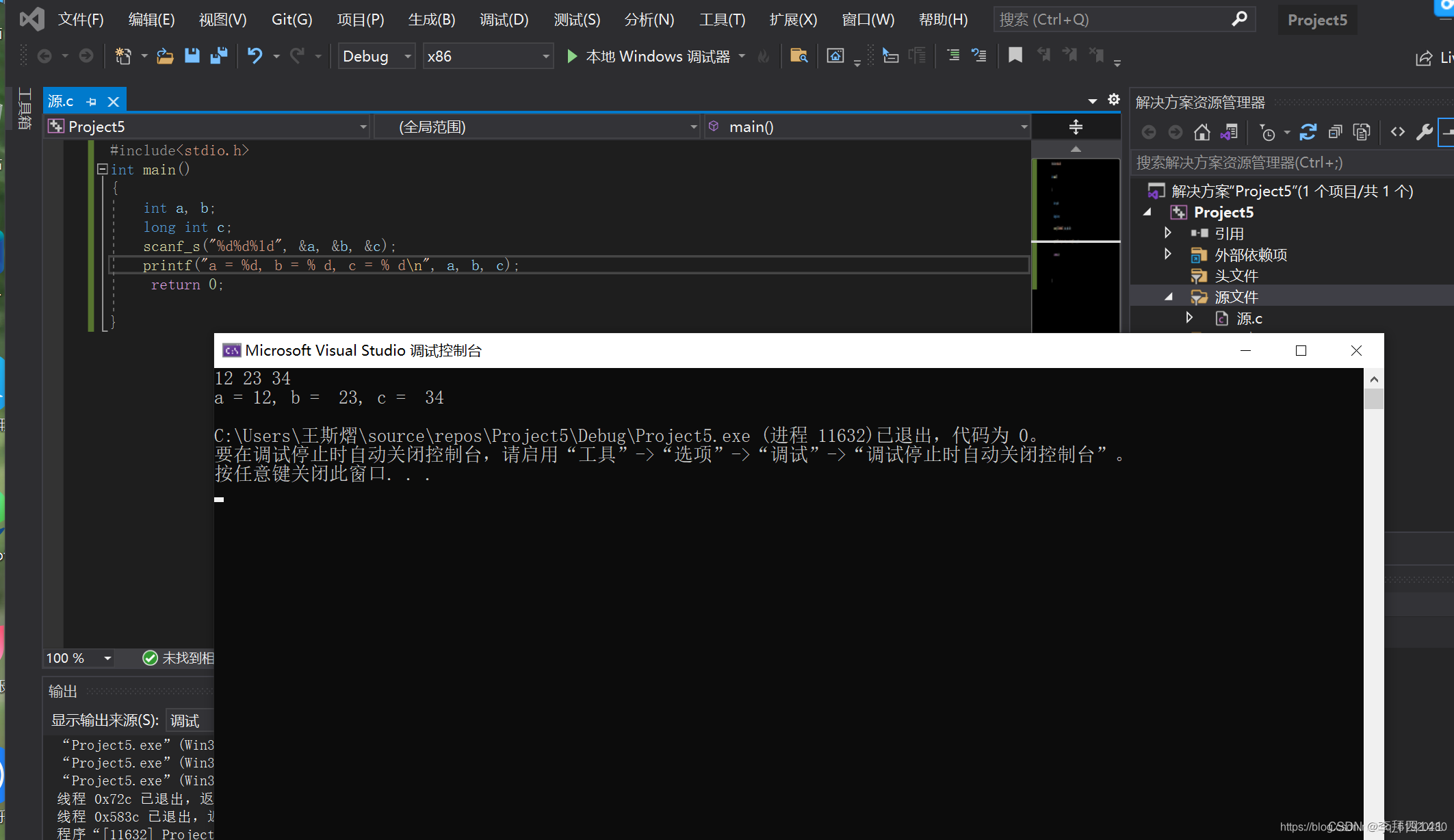Open debugger target dropdown arrow
The height and width of the screenshot is (840, 1454).
click(742, 56)
